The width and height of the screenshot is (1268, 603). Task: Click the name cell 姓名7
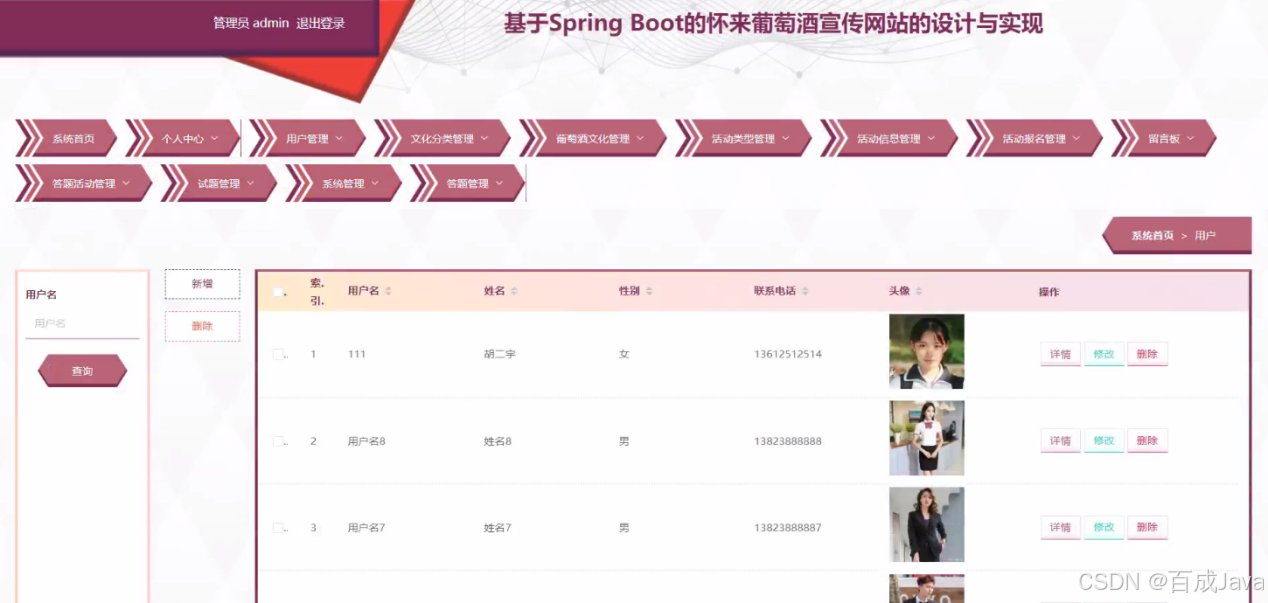click(x=497, y=527)
